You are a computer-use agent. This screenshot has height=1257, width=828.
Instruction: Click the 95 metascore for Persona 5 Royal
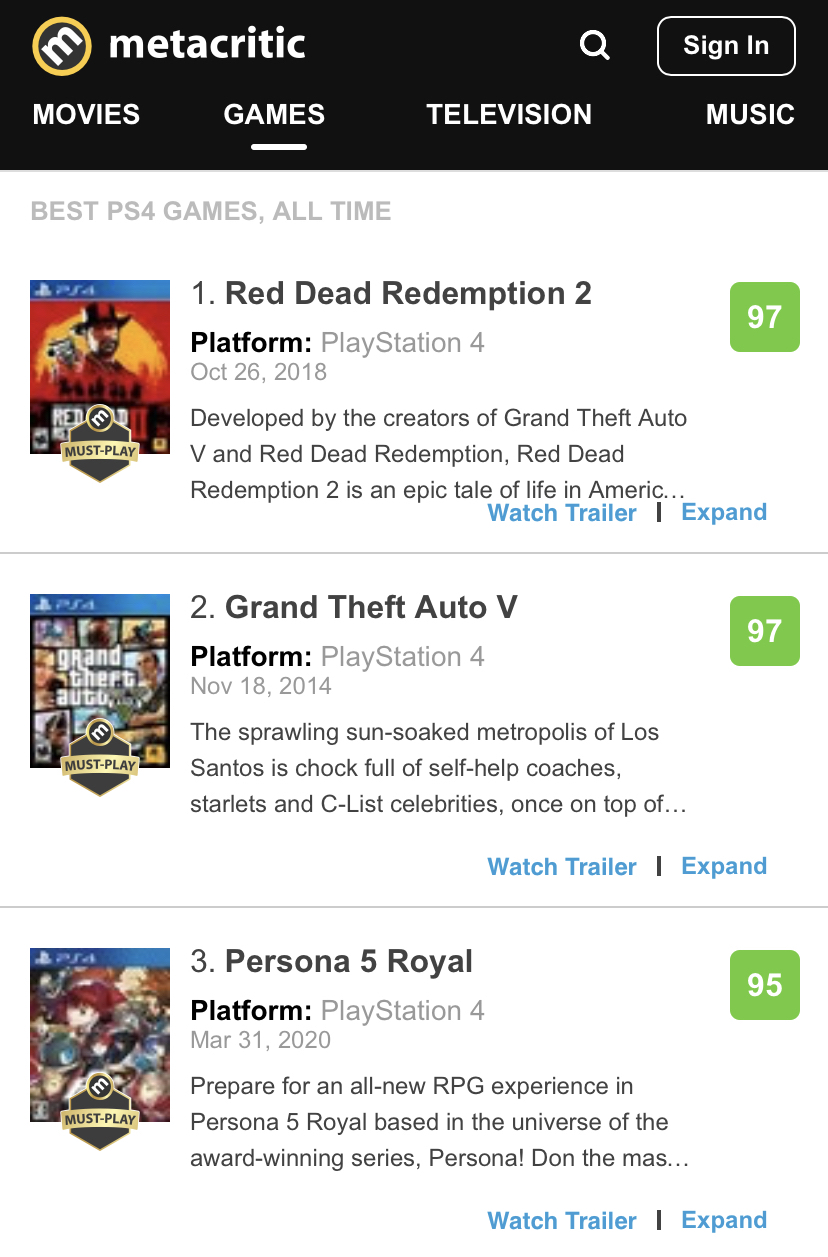coord(765,985)
